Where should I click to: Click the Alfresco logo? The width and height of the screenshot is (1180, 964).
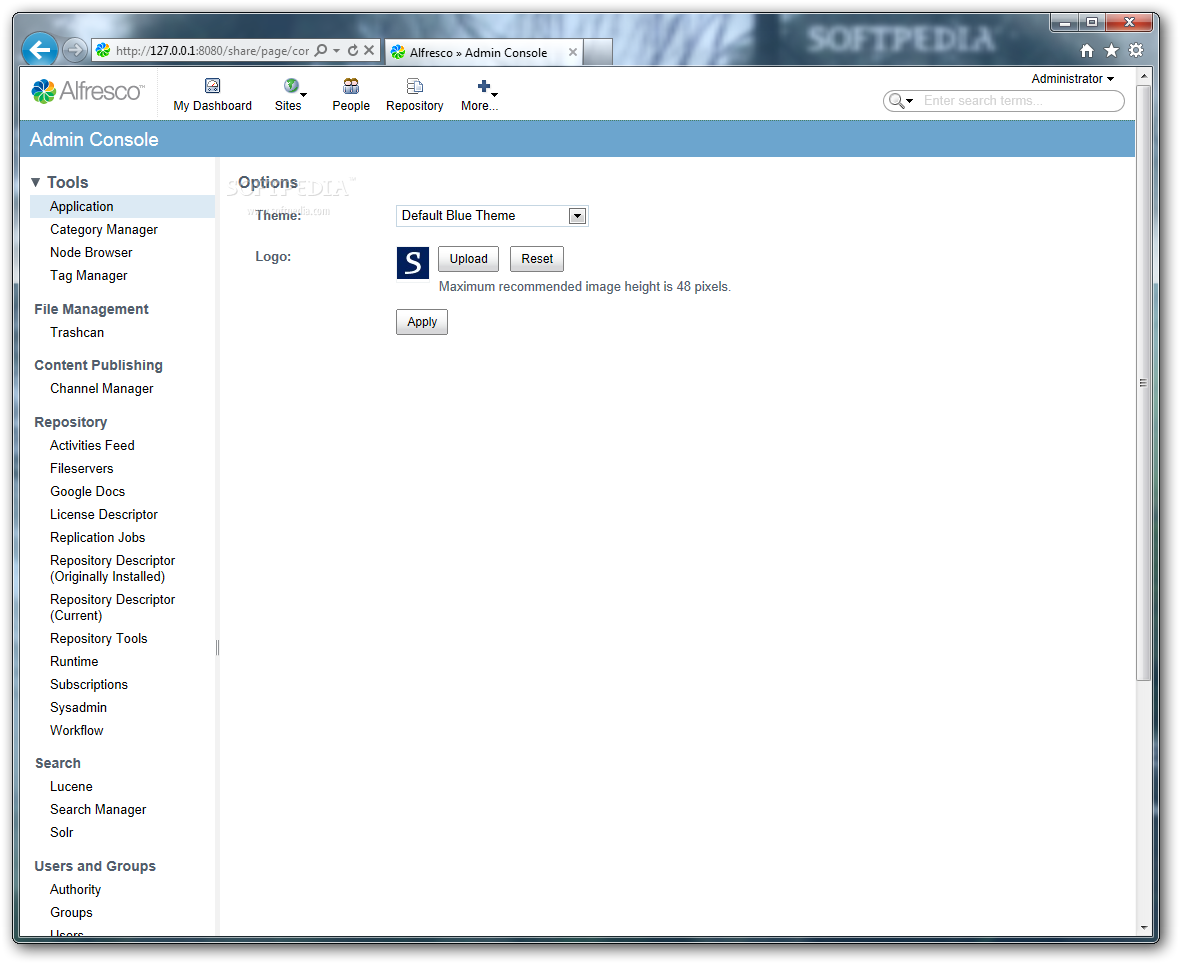point(87,92)
